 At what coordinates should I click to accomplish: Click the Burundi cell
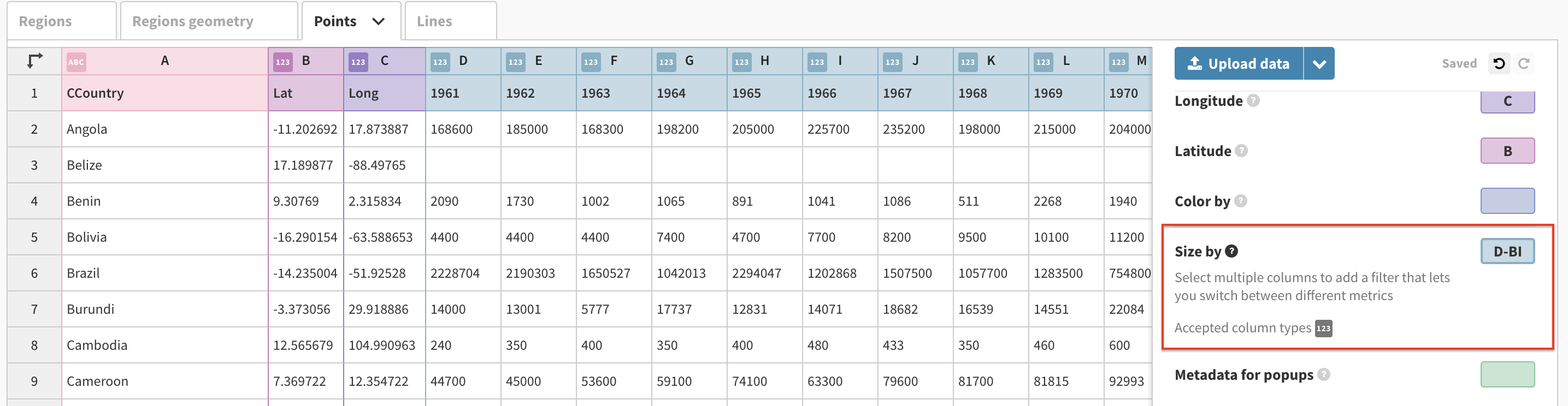(164, 309)
